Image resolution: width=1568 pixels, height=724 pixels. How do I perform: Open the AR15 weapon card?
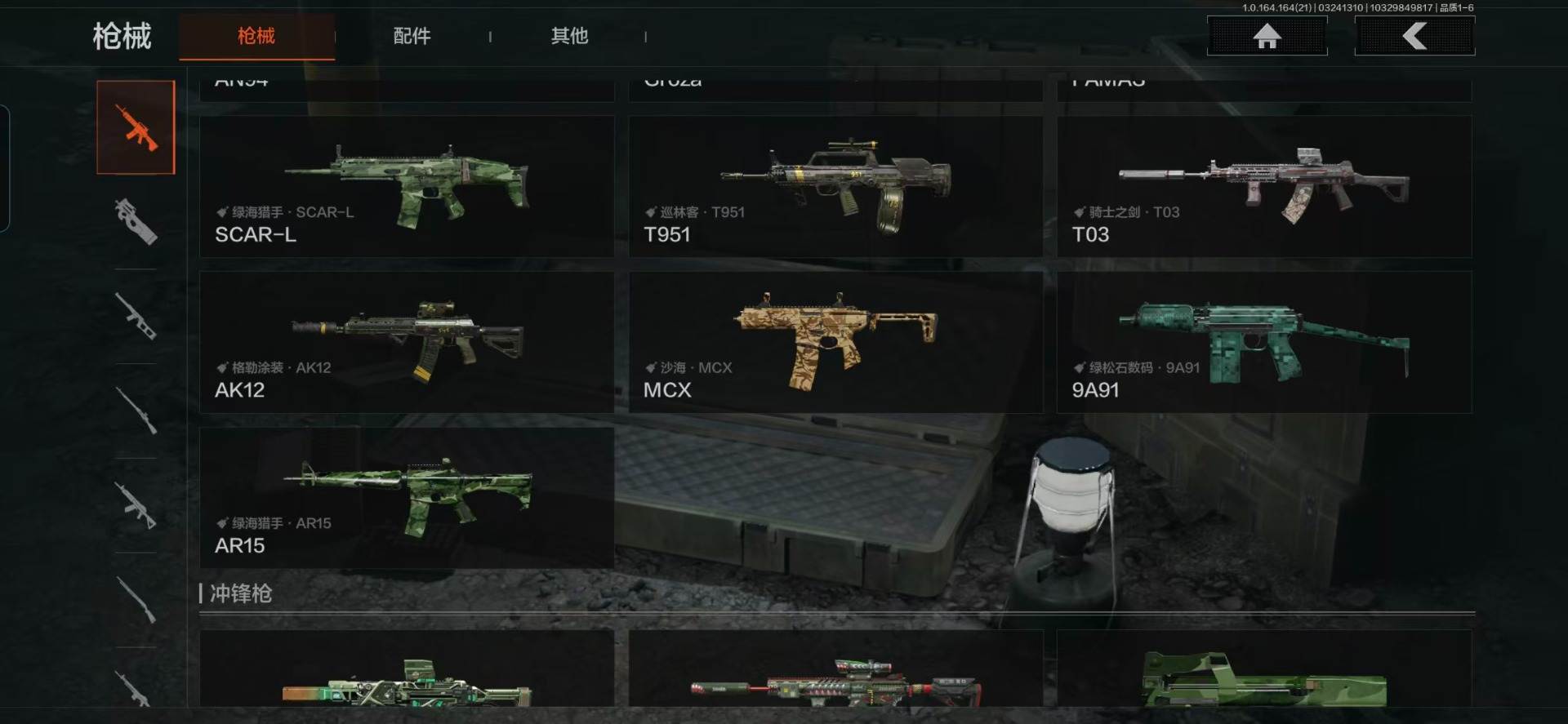pos(407,498)
